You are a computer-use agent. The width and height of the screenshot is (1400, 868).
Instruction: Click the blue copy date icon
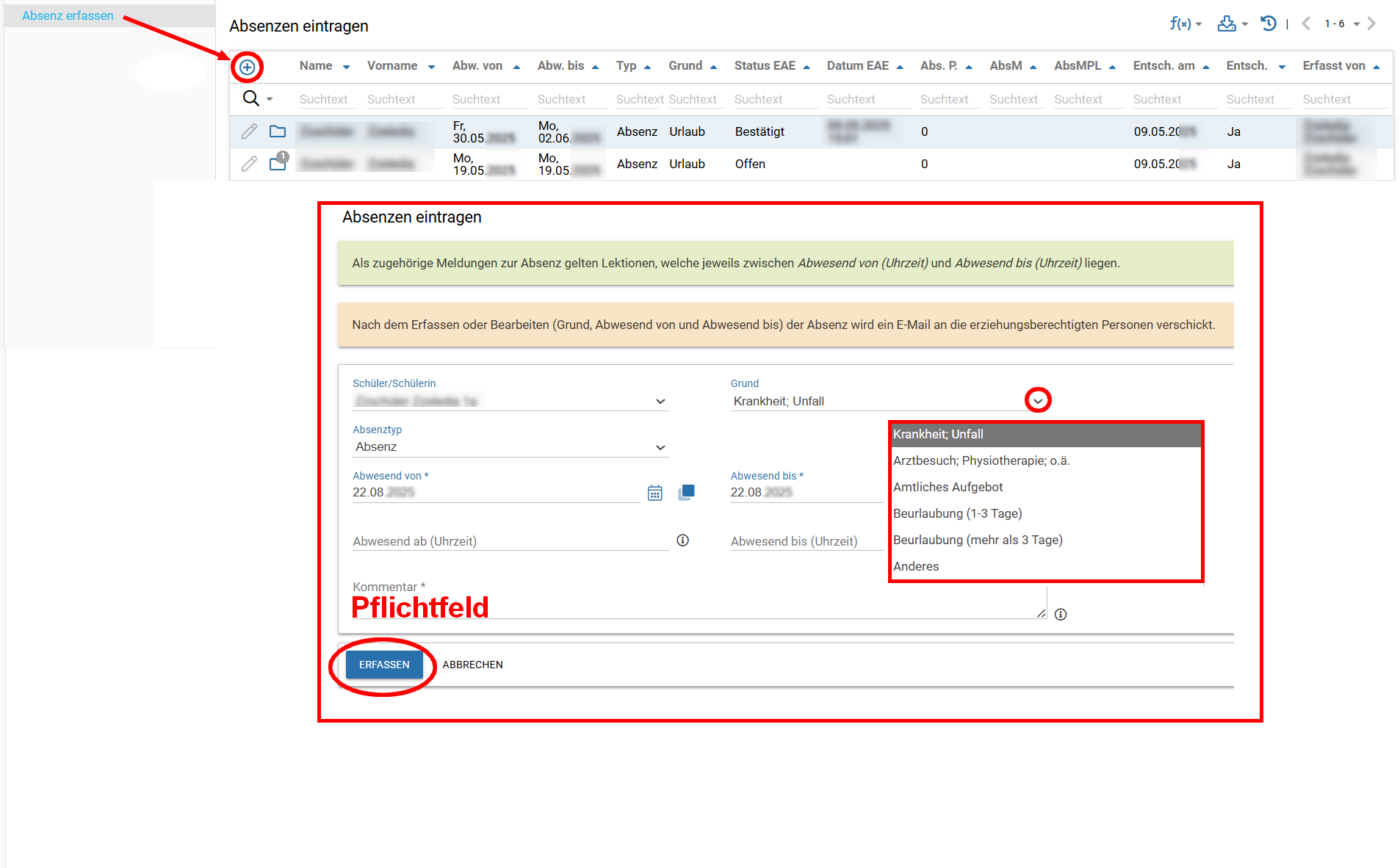tap(686, 492)
